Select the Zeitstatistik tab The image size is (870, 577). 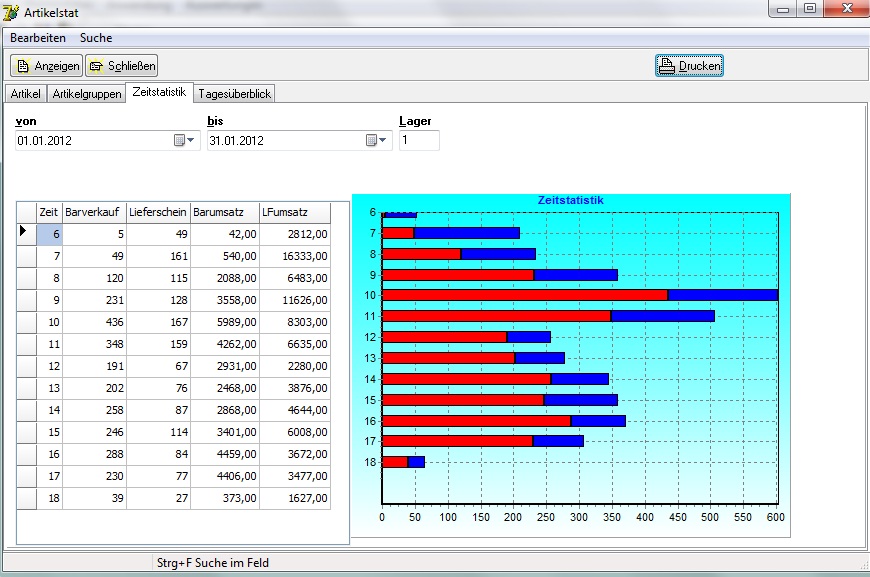click(159, 93)
